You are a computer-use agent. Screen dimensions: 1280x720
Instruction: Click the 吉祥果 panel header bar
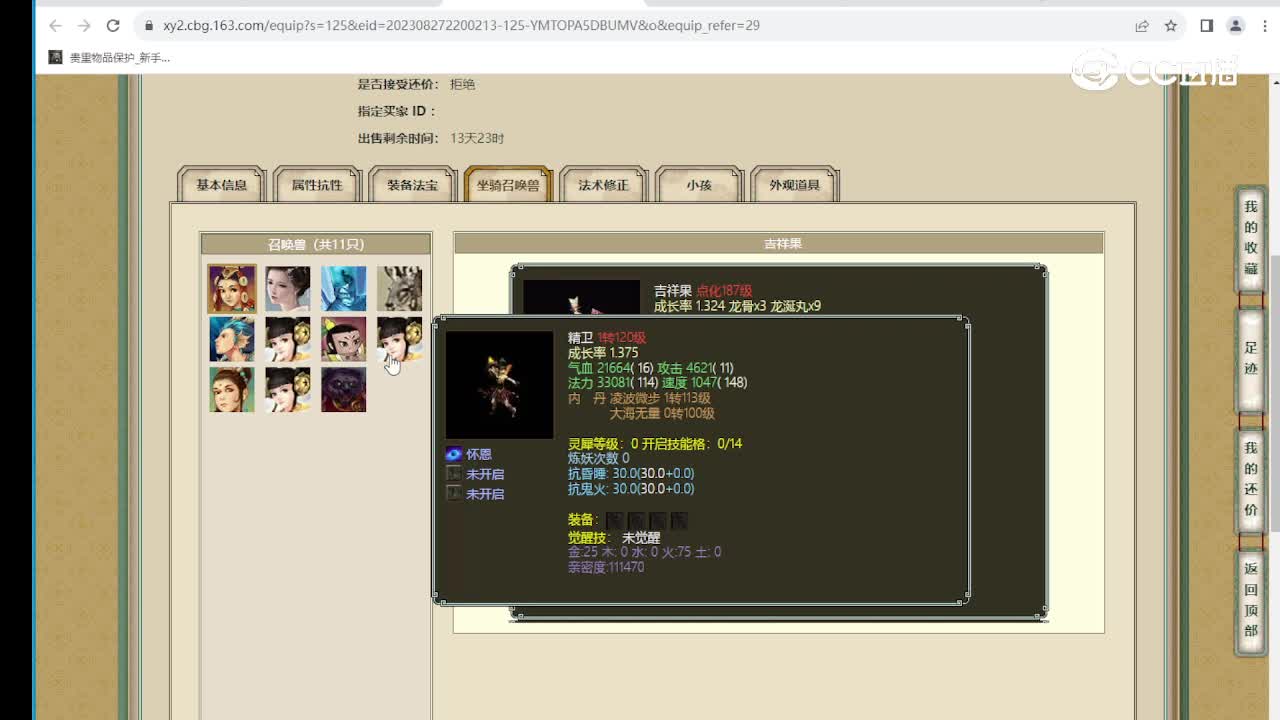coord(779,244)
